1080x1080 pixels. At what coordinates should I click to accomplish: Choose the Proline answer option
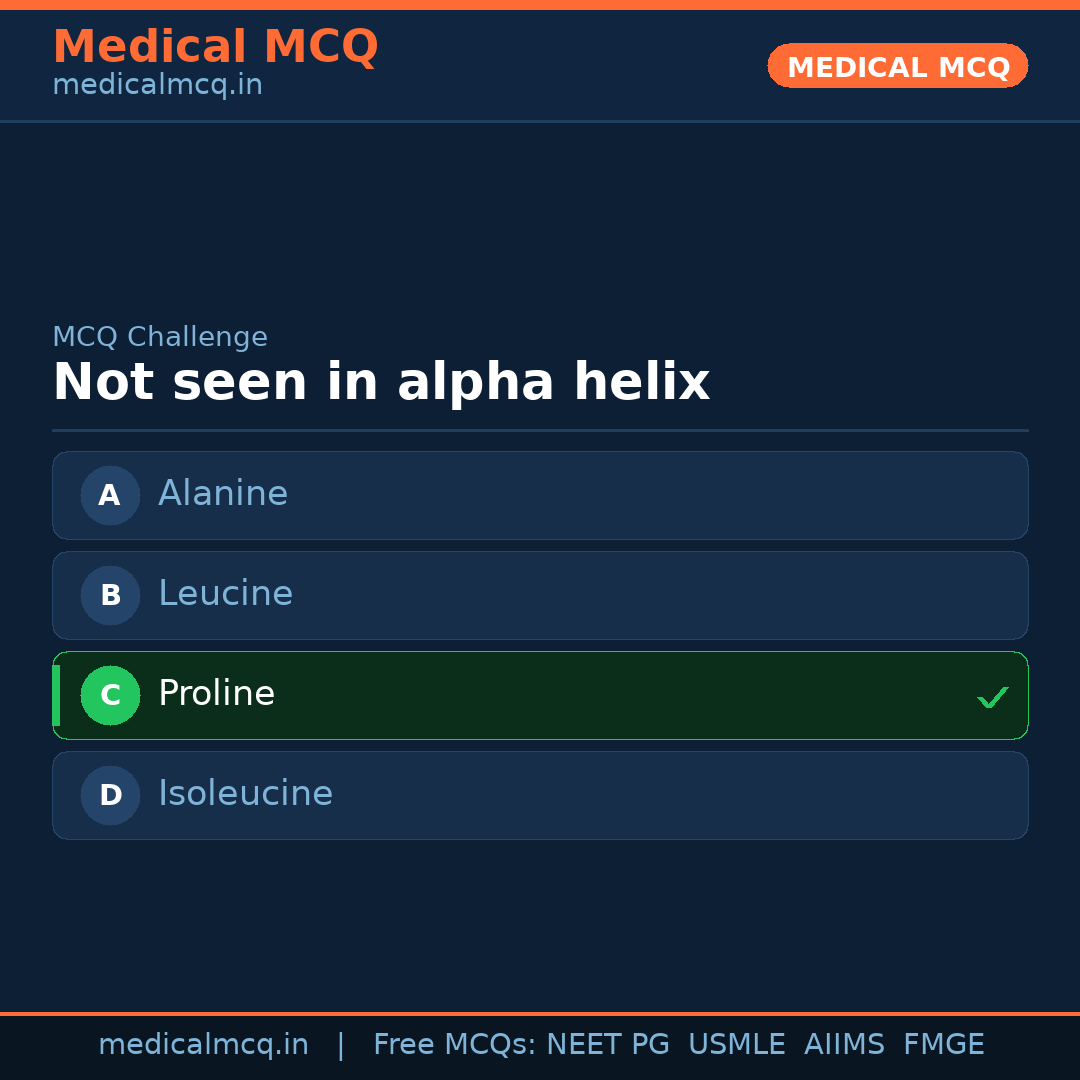click(x=540, y=695)
